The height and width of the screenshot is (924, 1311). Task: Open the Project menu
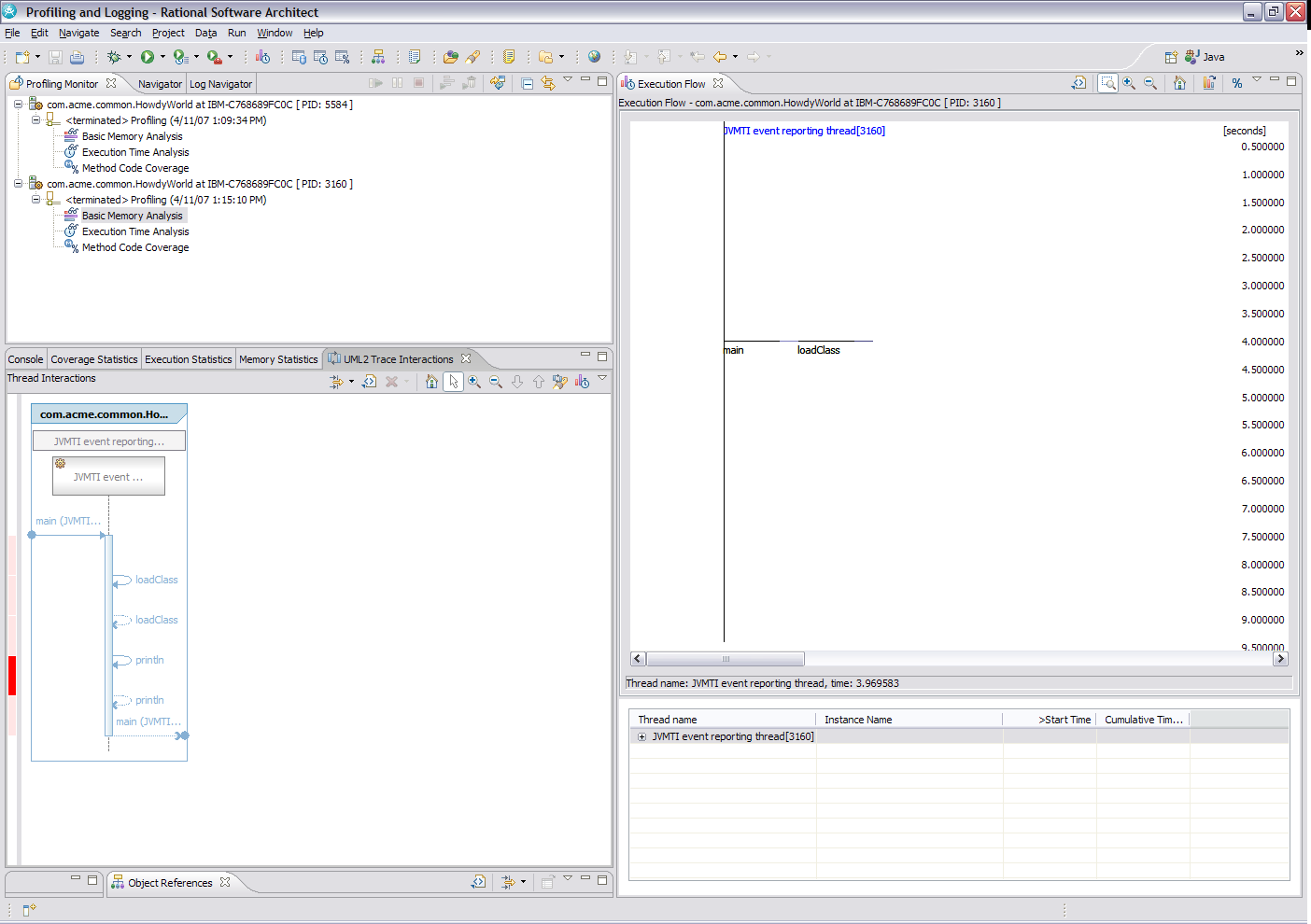[x=168, y=33]
